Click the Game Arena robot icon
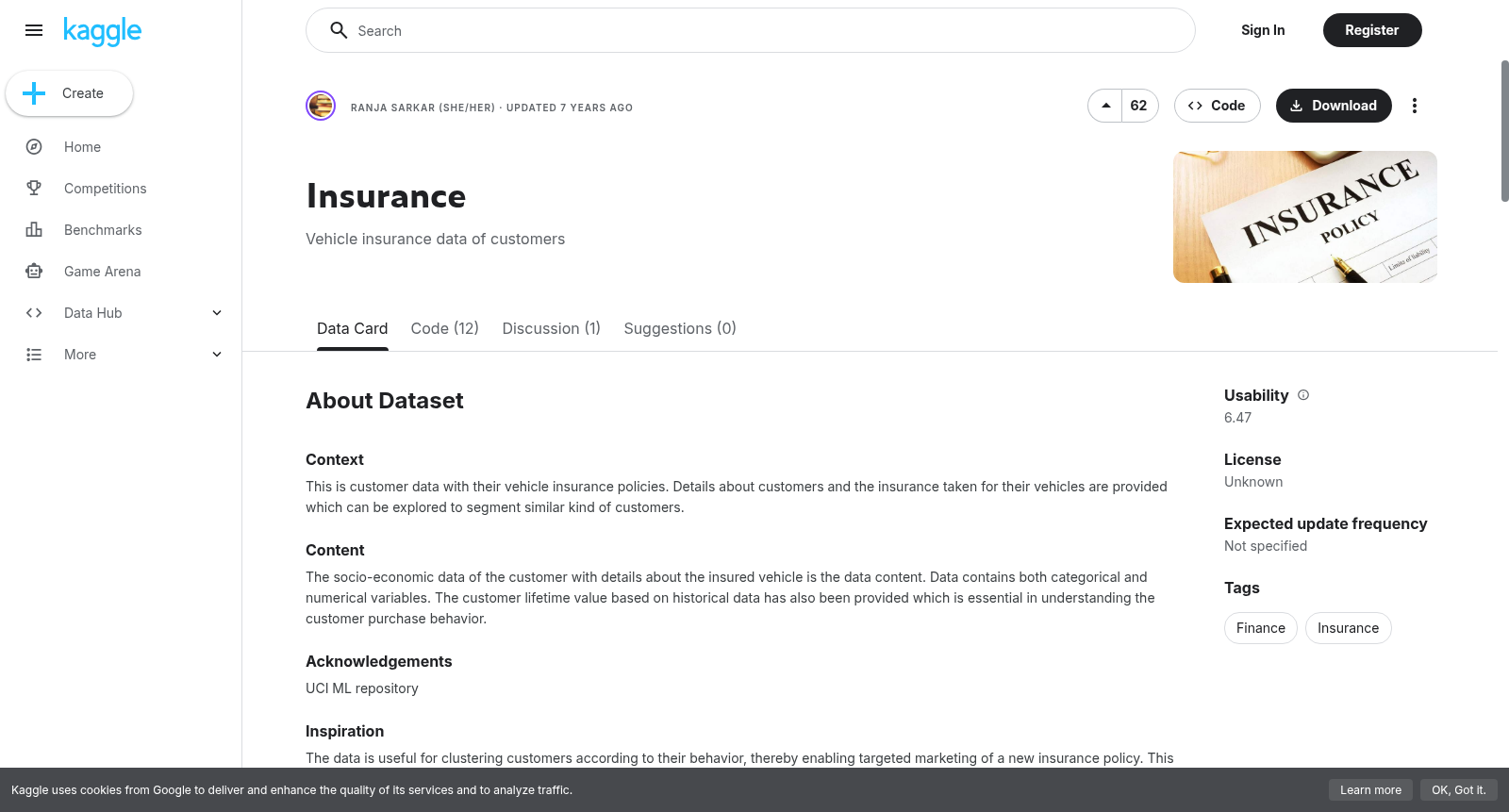This screenshot has width=1509, height=812. coord(34,272)
